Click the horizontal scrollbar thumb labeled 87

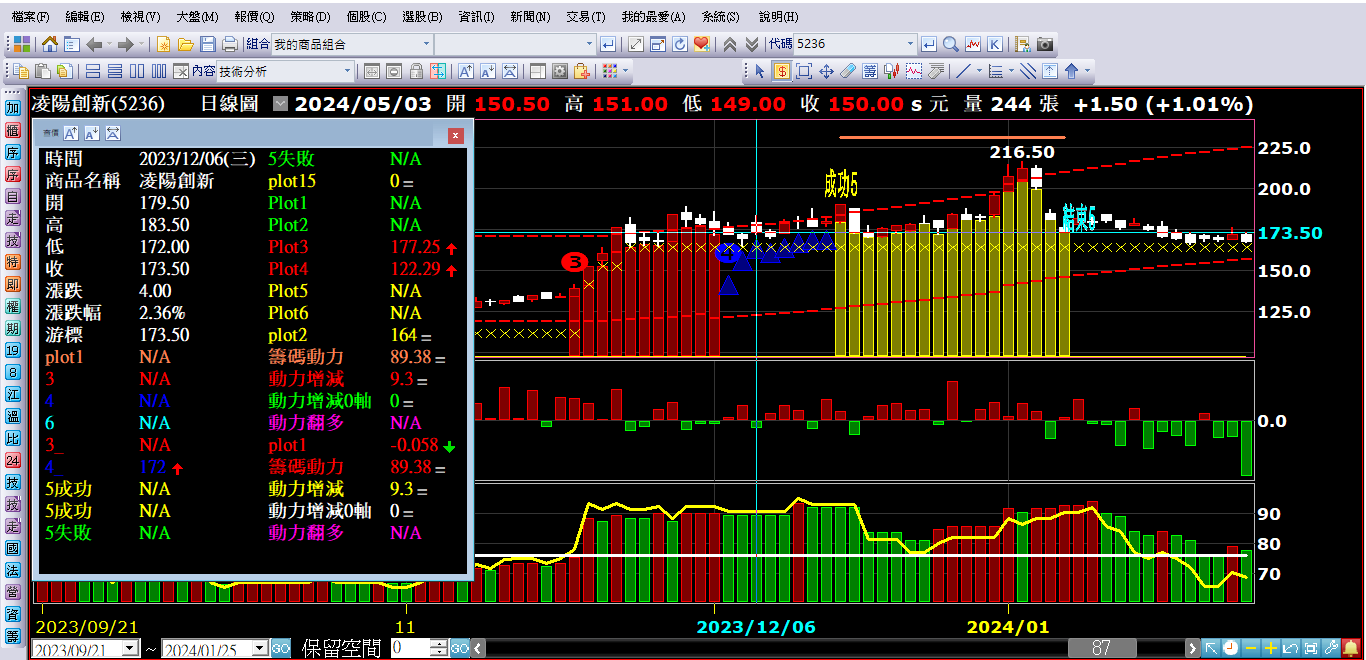coord(1102,648)
